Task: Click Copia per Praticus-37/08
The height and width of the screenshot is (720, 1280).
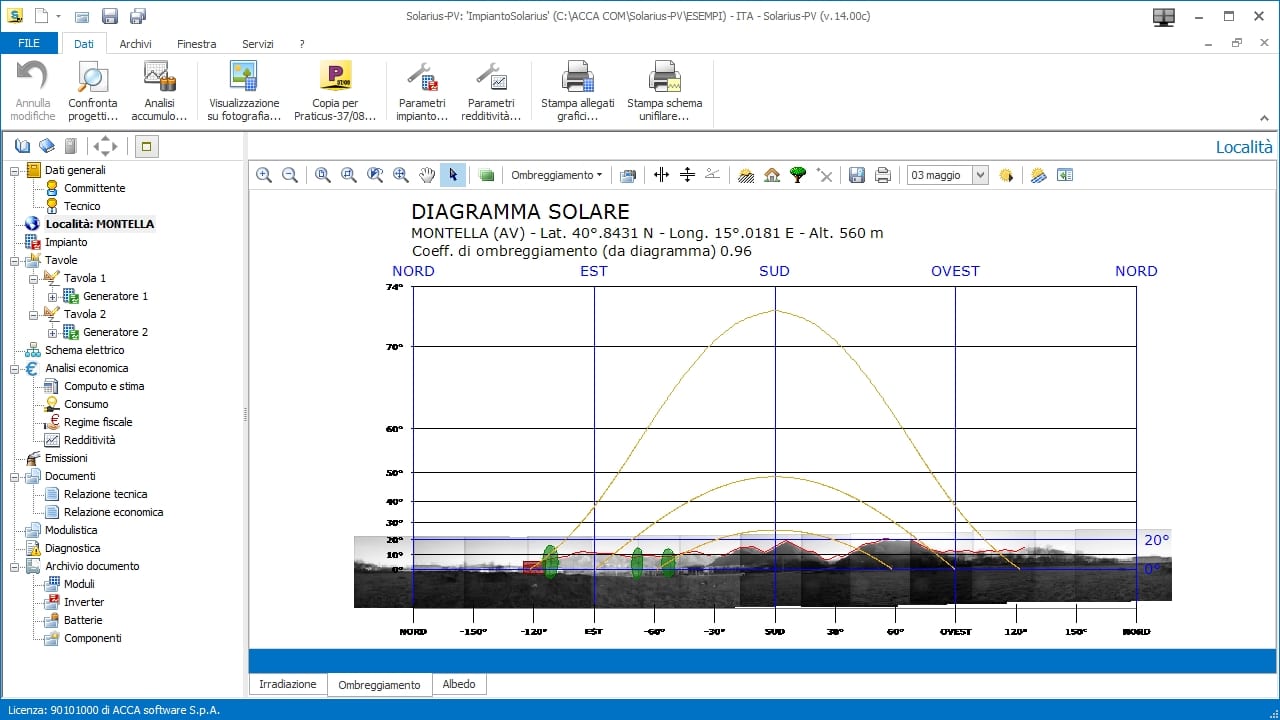Action: [x=335, y=92]
